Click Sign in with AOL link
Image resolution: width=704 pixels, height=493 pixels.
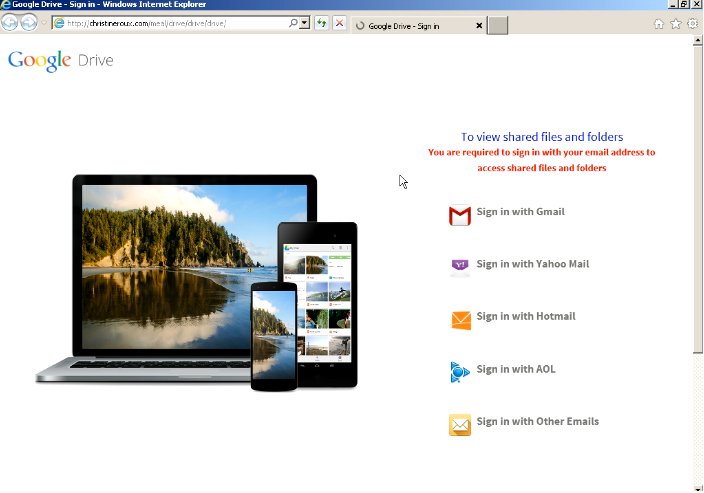coord(516,369)
